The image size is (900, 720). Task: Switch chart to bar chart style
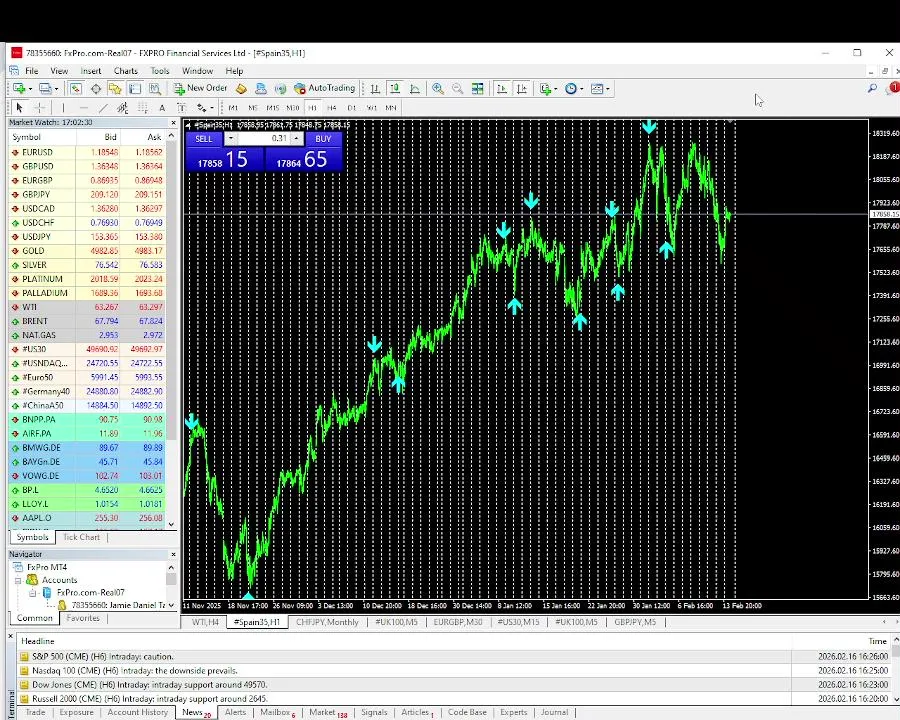(x=375, y=88)
